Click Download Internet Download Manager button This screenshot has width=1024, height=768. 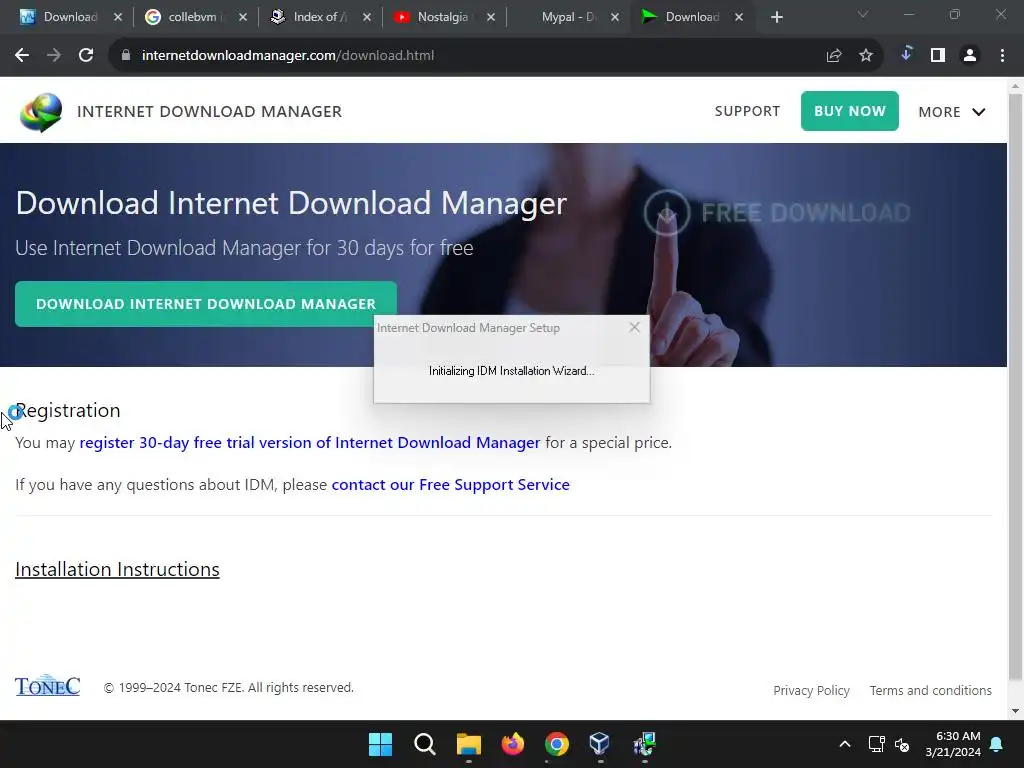[x=206, y=304]
